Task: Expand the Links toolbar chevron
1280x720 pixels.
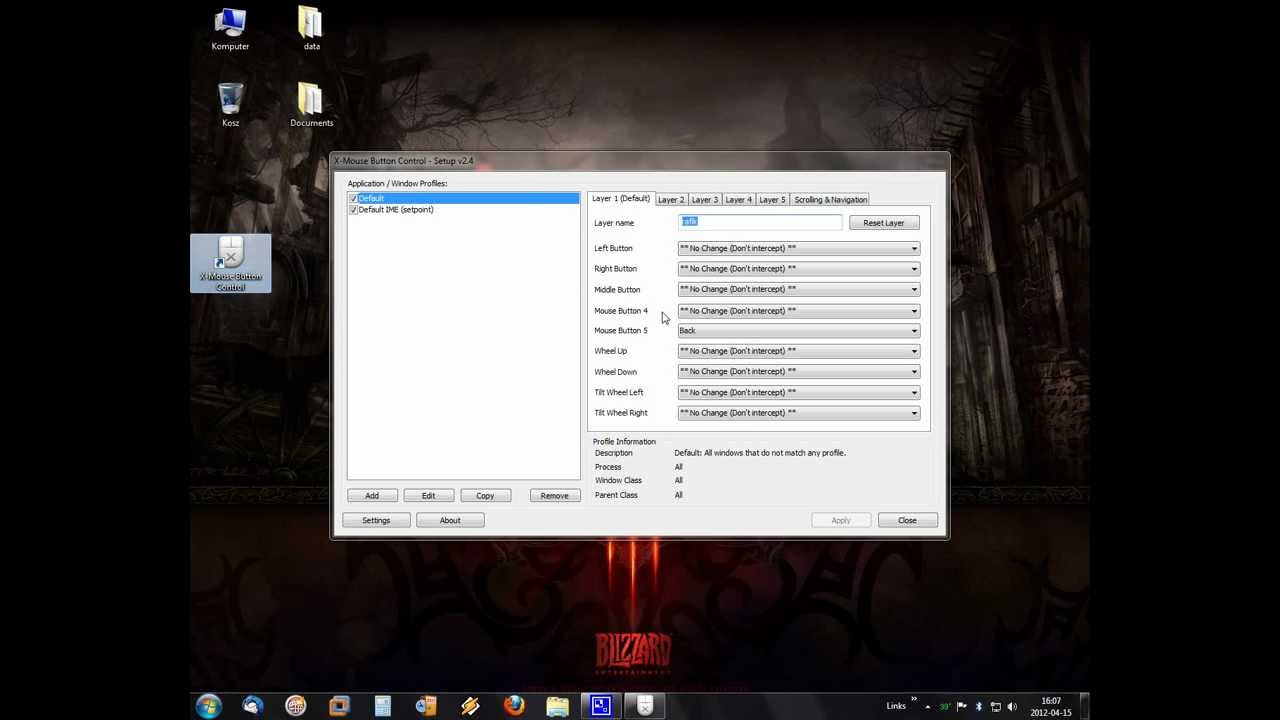Action: click(913, 700)
